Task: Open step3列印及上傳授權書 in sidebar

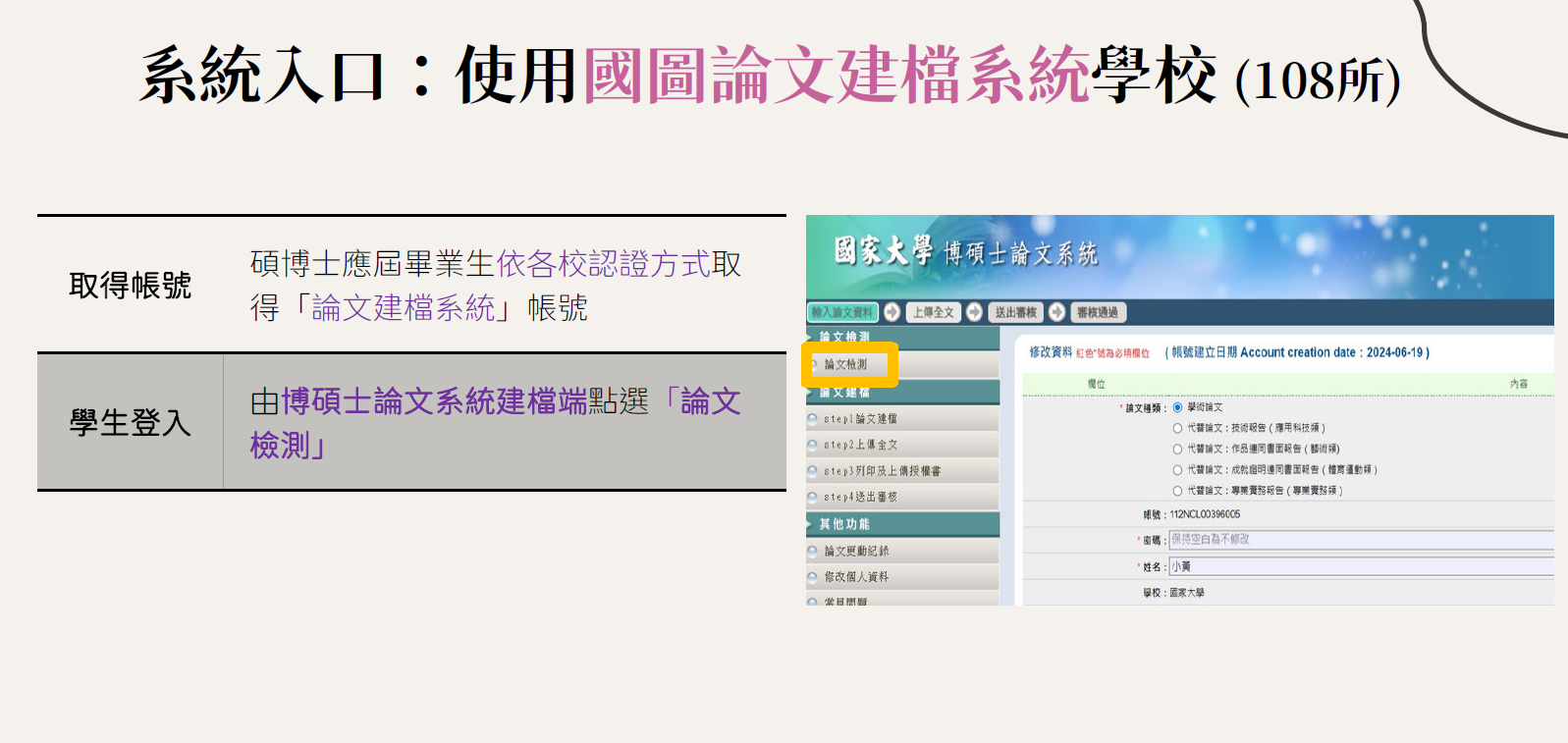Action: click(882, 471)
